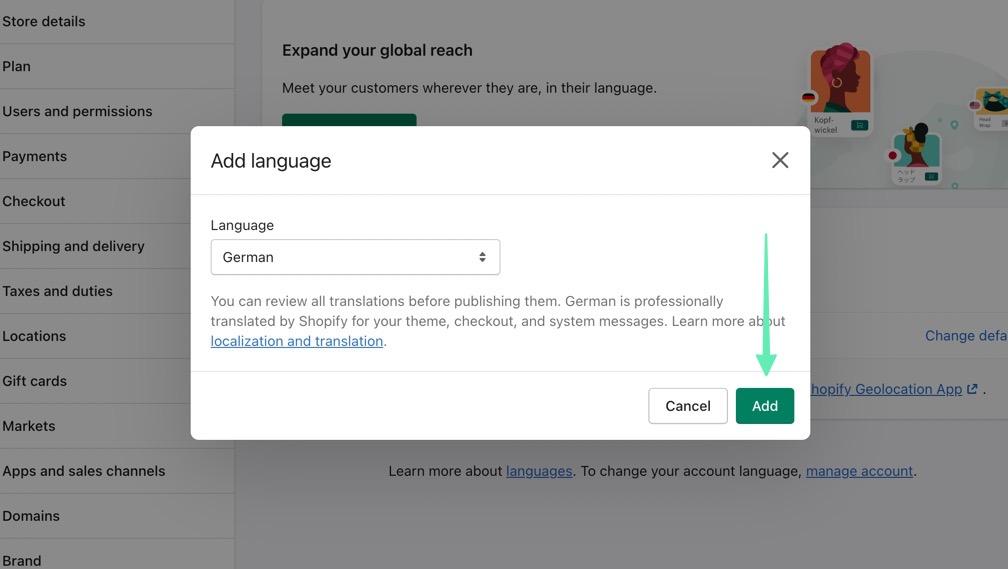Image resolution: width=1008 pixels, height=569 pixels.
Task: Follow the manage account link
Action: coord(859,471)
